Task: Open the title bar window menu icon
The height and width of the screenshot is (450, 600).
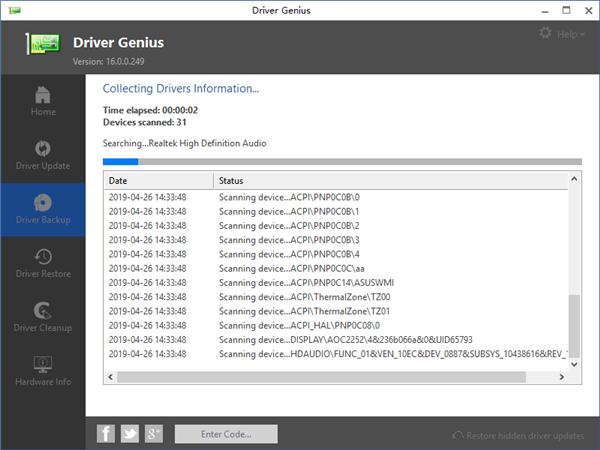Action: [15, 11]
